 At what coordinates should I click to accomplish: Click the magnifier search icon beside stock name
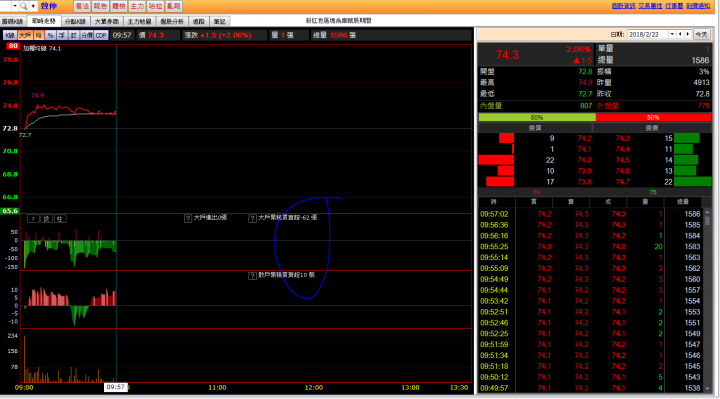(x=23, y=6)
